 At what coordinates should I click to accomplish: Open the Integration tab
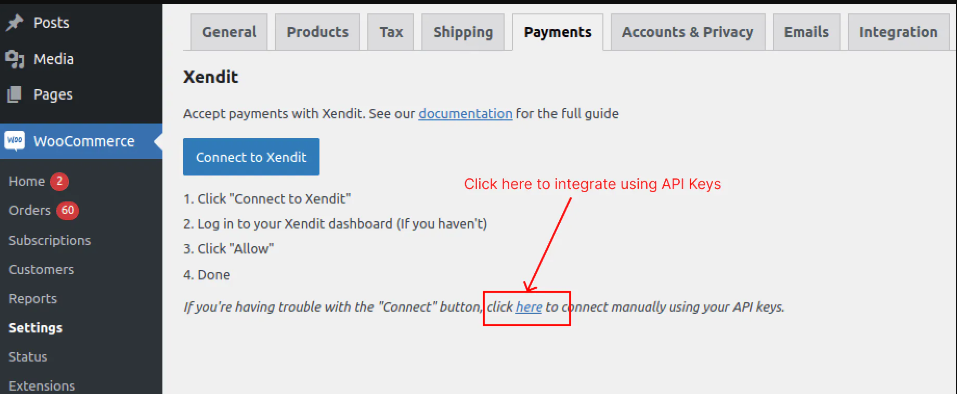point(898,32)
